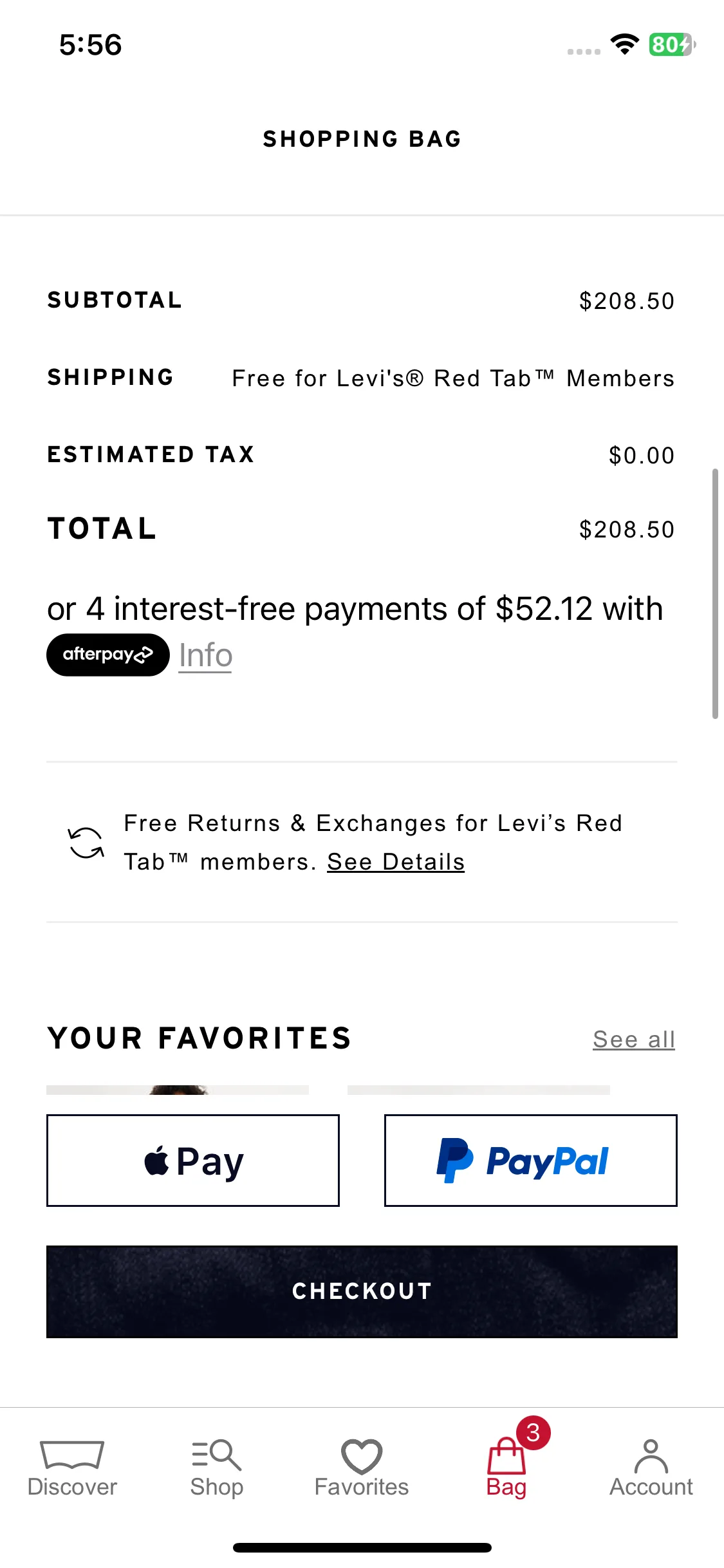Open the Account tab
The width and height of the screenshot is (724, 1568).
pyautogui.click(x=651, y=1468)
